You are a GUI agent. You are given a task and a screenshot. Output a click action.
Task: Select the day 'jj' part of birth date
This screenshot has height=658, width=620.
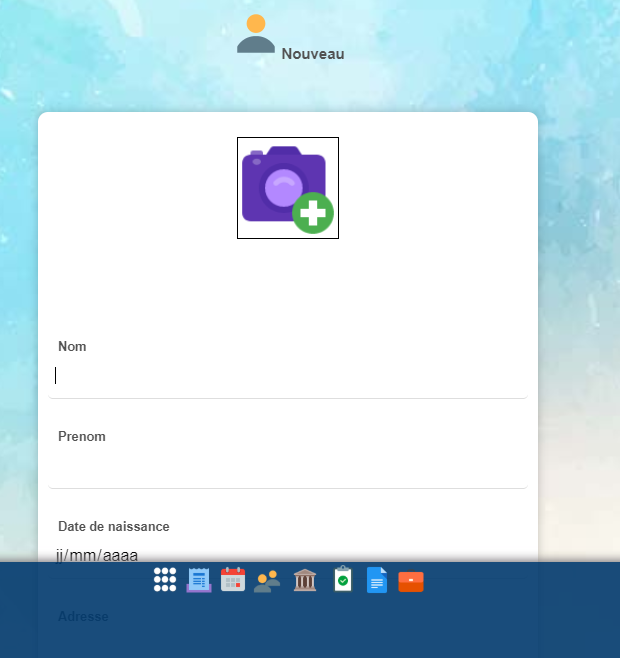pos(62,554)
